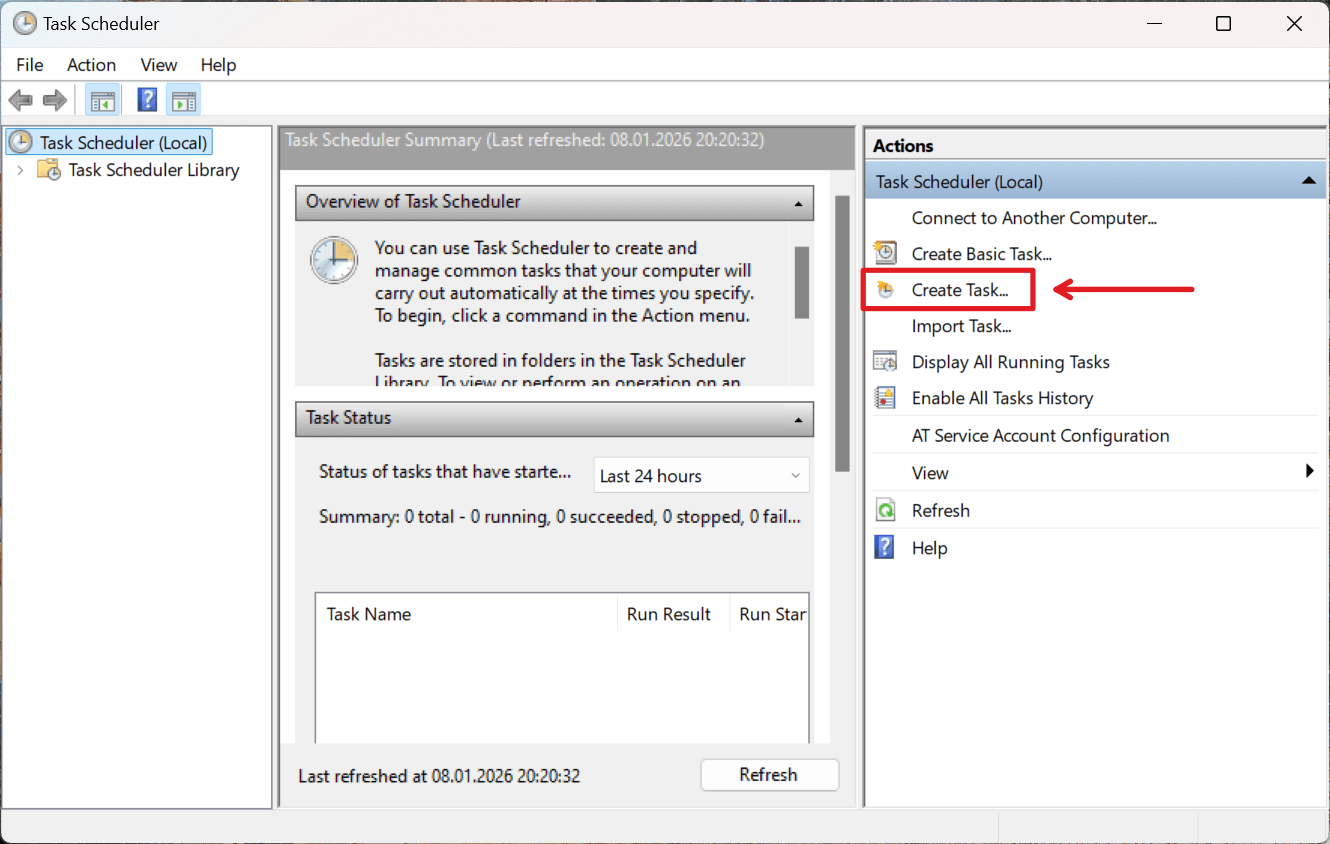1330x844 pixels.
Task: Toggle the action pane toolbar icon
Action: tap(184, 99)
